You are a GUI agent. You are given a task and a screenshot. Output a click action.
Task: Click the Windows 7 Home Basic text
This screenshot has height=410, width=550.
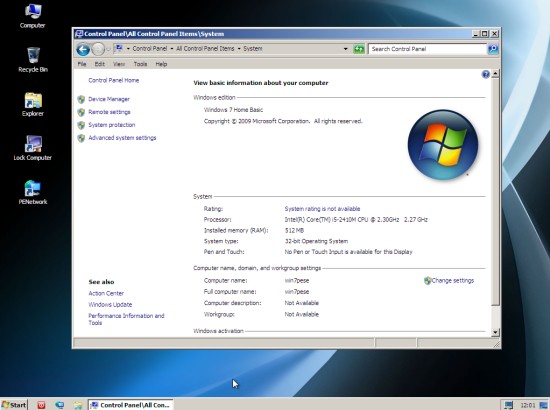(x=233, y=110)
